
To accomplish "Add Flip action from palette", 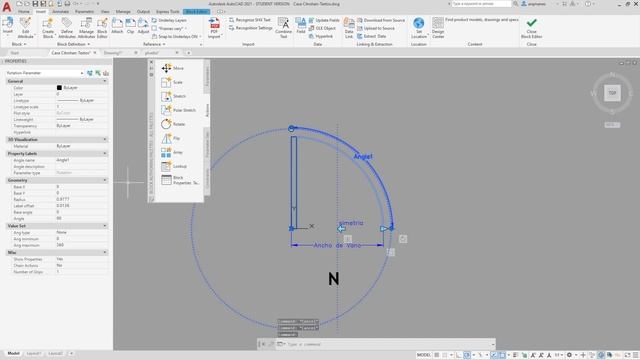I will 171,138.
